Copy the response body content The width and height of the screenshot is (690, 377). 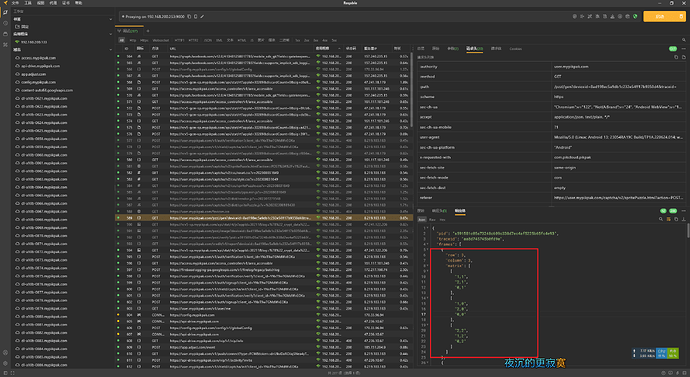676,219
